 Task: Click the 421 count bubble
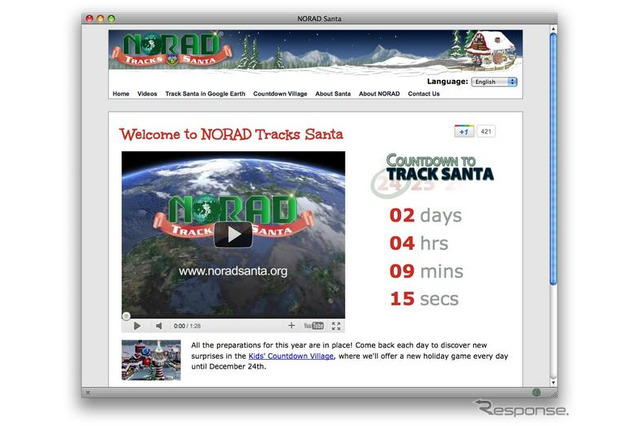click(486, 131)
